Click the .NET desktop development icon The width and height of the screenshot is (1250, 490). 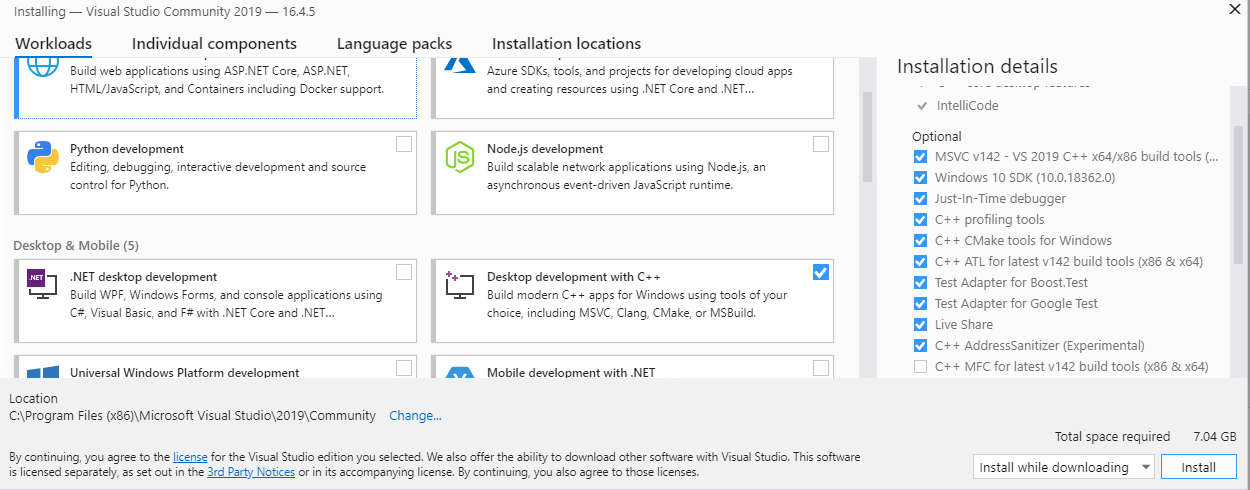(43, 285)
